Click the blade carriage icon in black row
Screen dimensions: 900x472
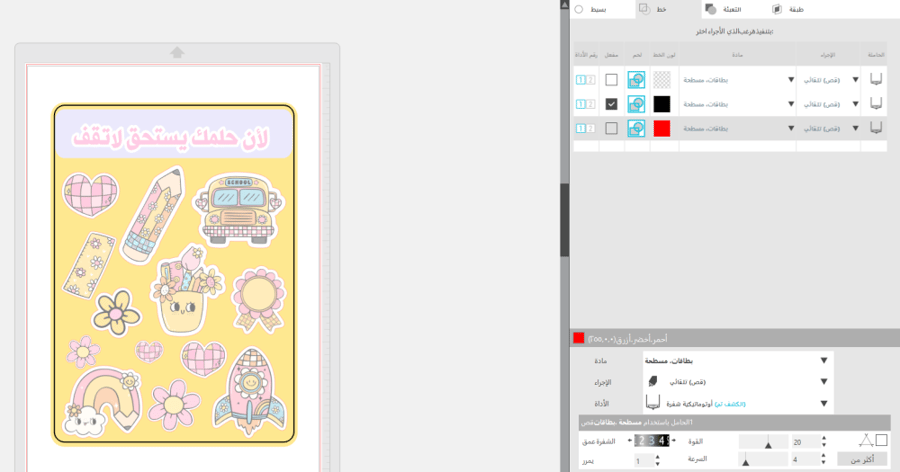click(x=876, y=103)
